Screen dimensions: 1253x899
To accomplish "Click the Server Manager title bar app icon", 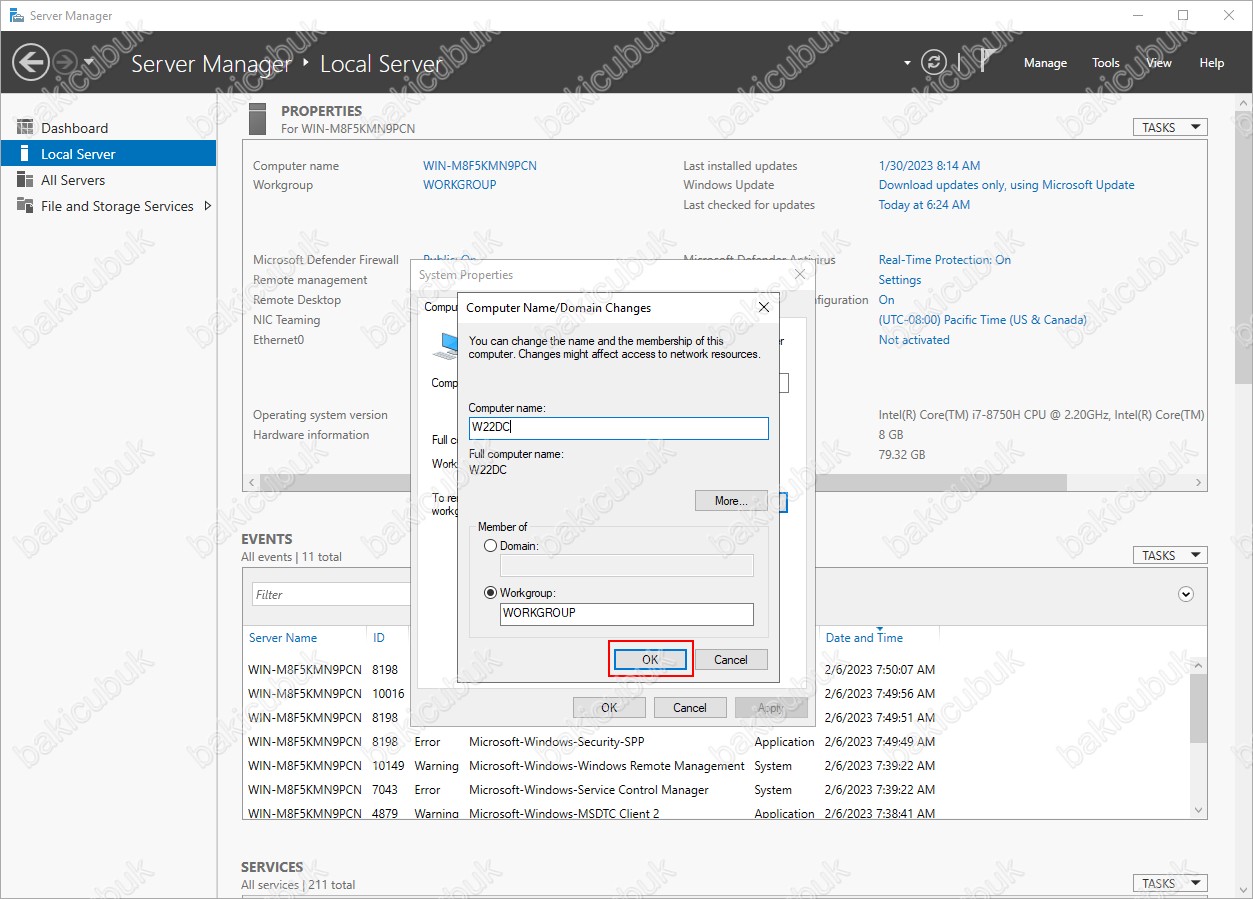I will click(x=16, y=15).
